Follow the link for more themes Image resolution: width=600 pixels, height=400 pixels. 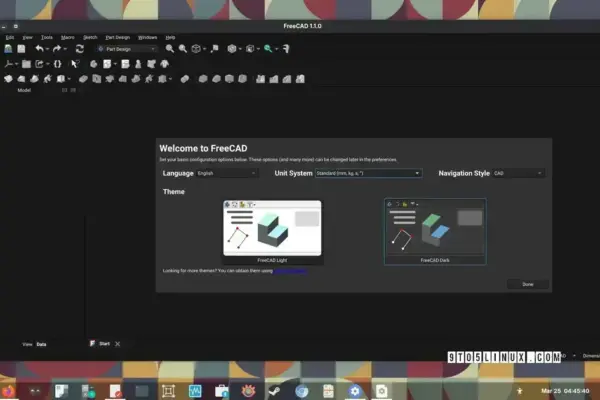point(290,271)
